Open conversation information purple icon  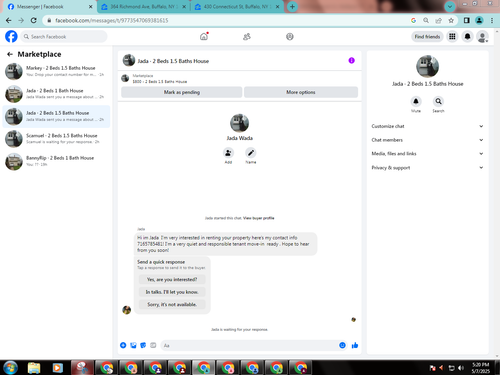point(351,60)
